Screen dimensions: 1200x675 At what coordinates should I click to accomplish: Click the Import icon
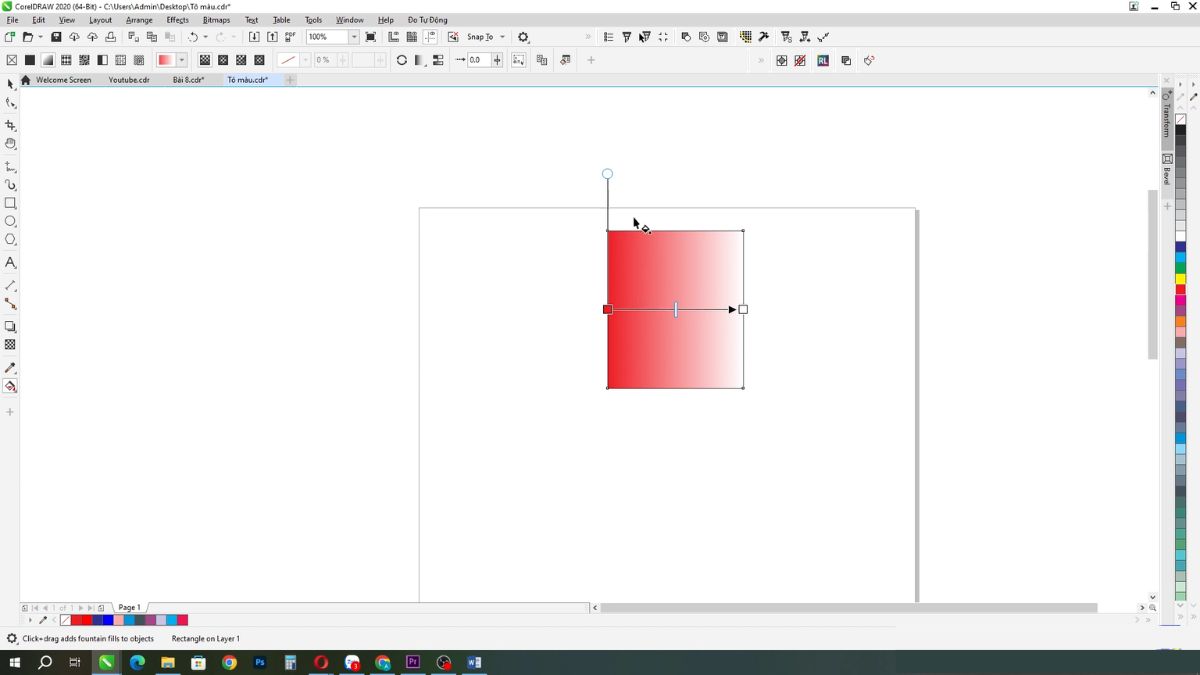(254, 37)
